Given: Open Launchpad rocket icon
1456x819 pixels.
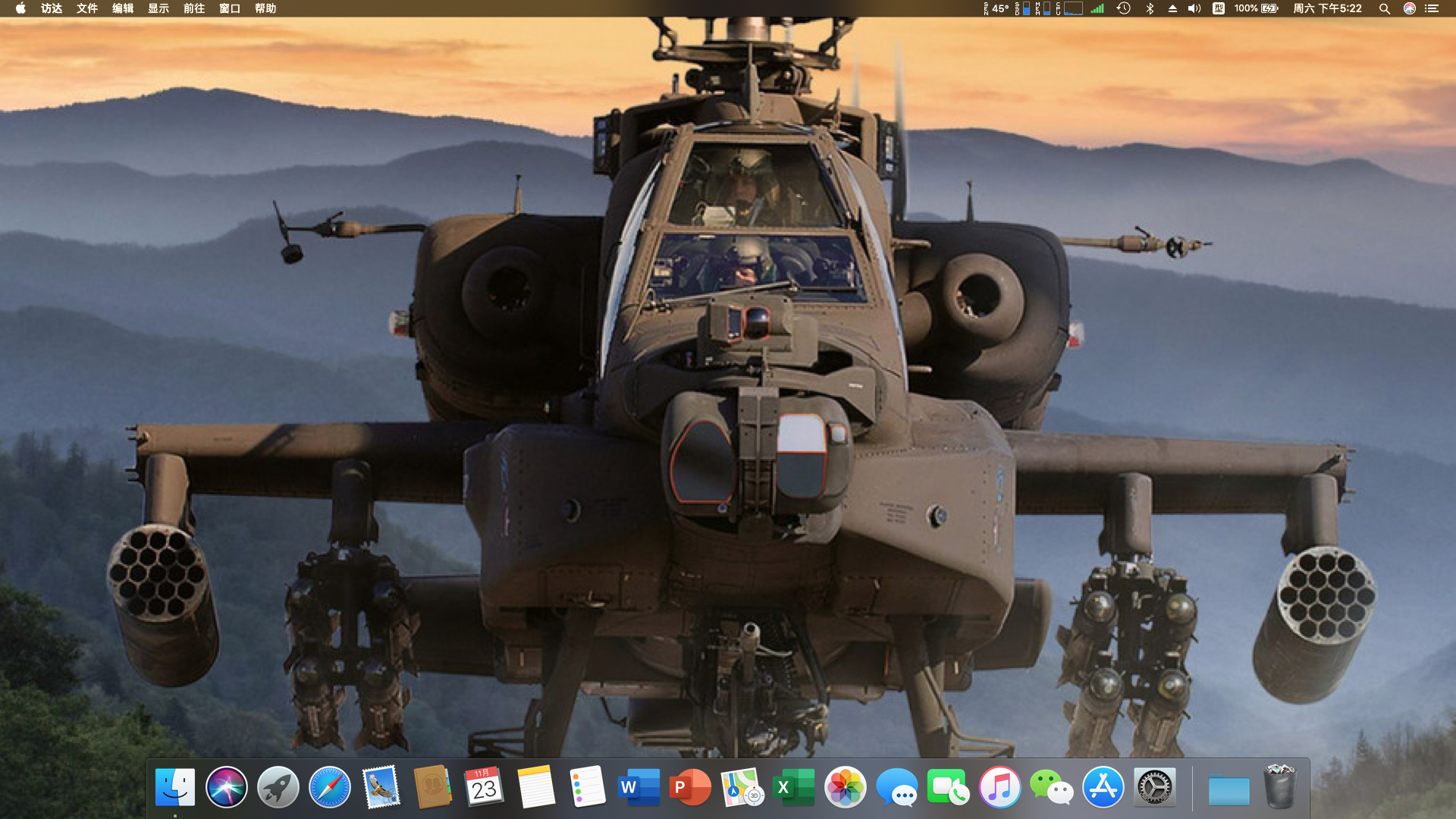Looking at the screenshot, I should (x=278, y=787).
